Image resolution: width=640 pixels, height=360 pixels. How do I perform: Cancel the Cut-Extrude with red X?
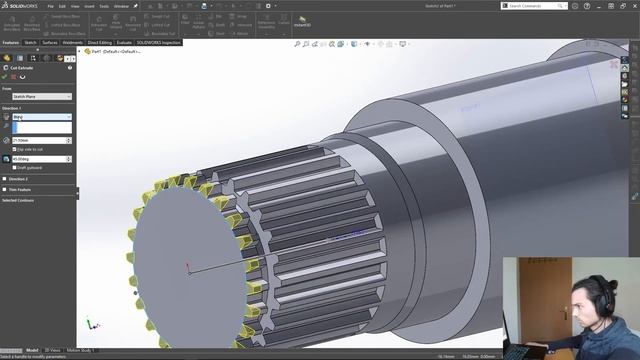13,77
